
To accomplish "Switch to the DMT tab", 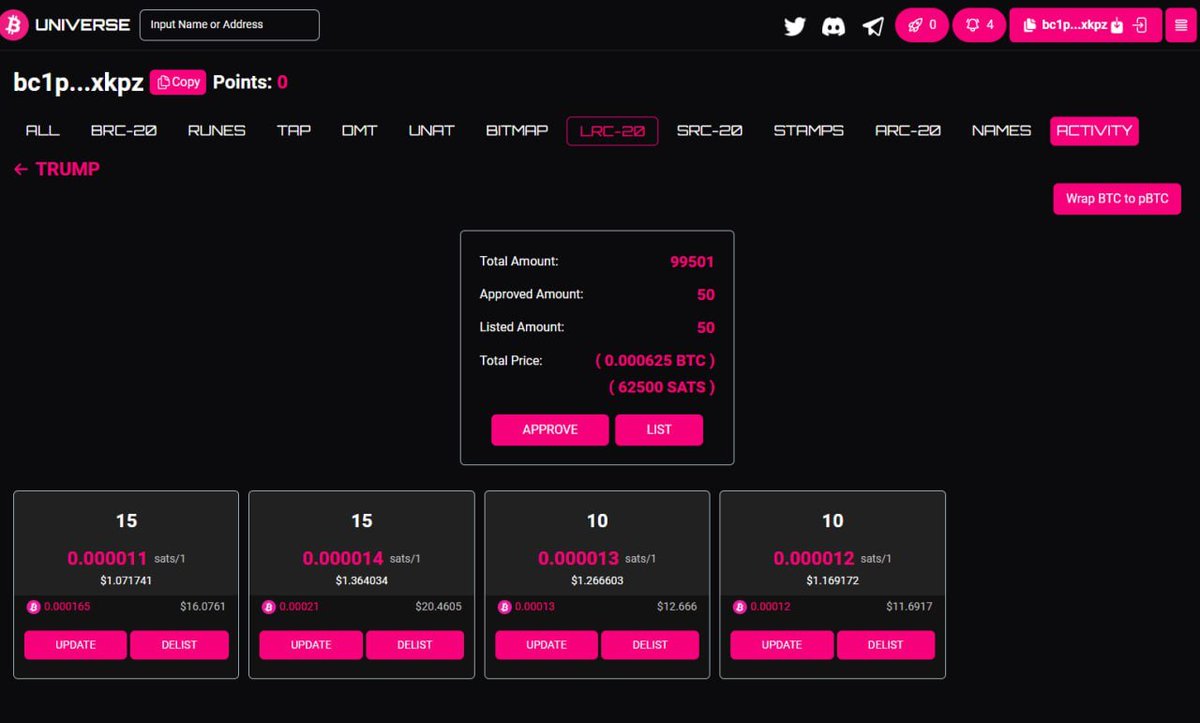I will [x=359, y=130].
